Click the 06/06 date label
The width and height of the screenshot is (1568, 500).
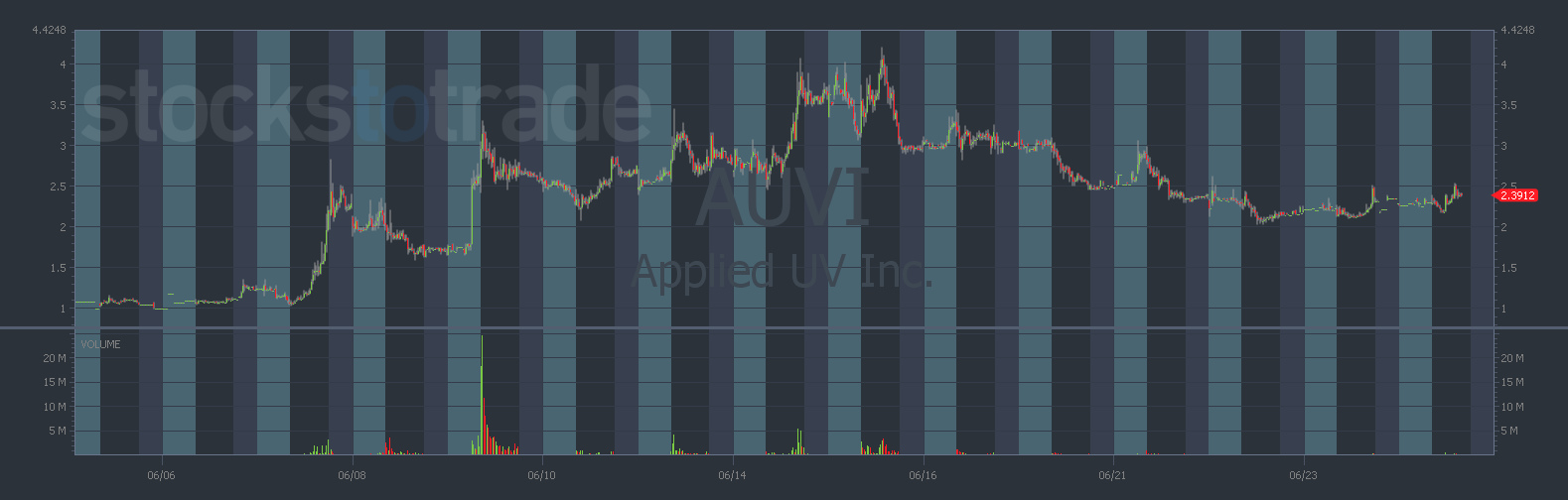click(161, 476)
